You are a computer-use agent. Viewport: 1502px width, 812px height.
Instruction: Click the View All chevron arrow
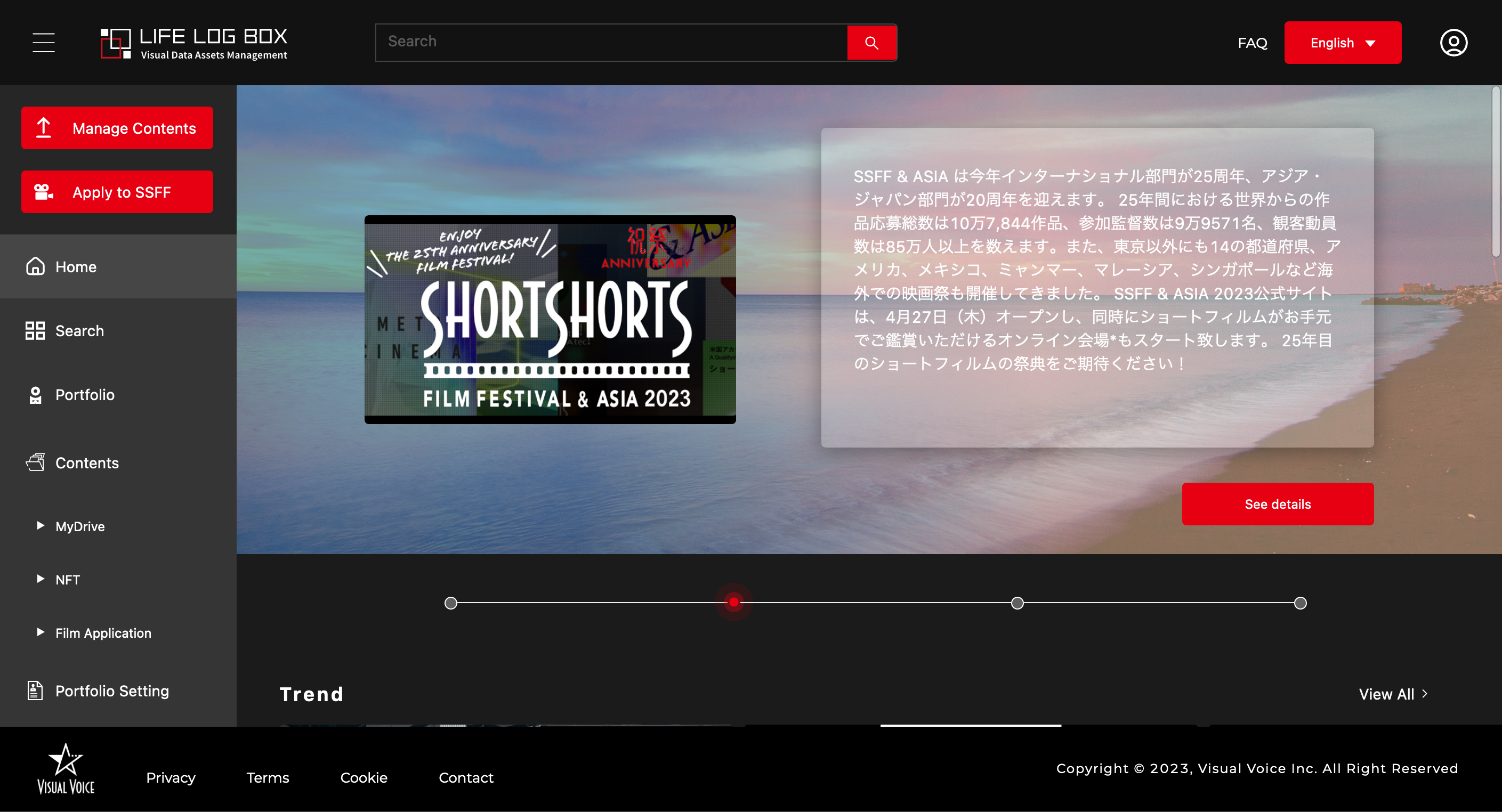tap(1425, 694)
